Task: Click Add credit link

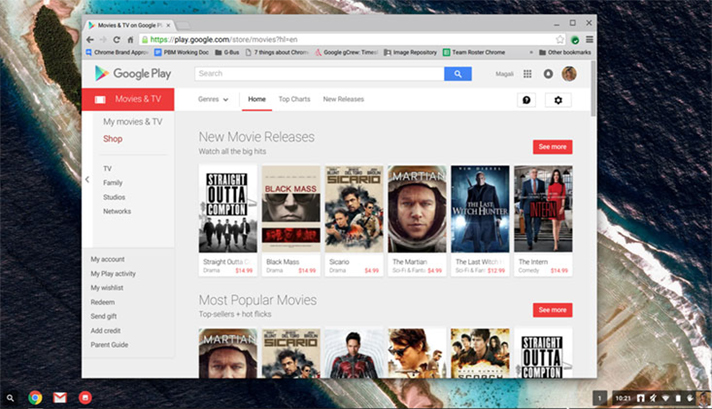Action: 105,330
